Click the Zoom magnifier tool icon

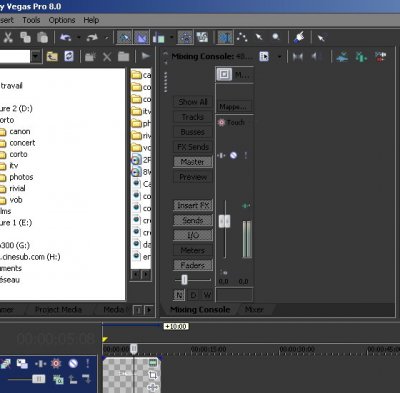tap(276, 37)
